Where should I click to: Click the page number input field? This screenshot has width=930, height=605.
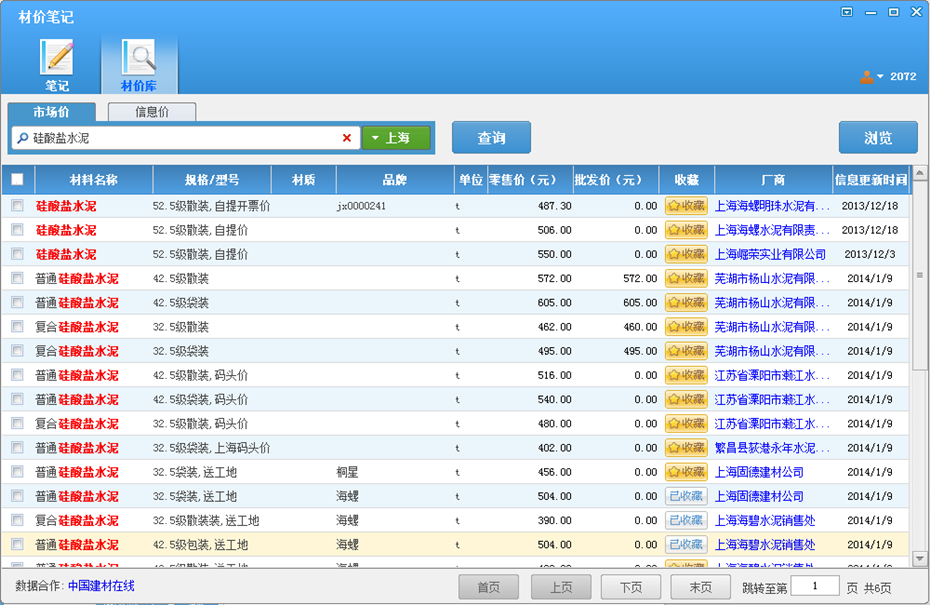pos(815,586)
